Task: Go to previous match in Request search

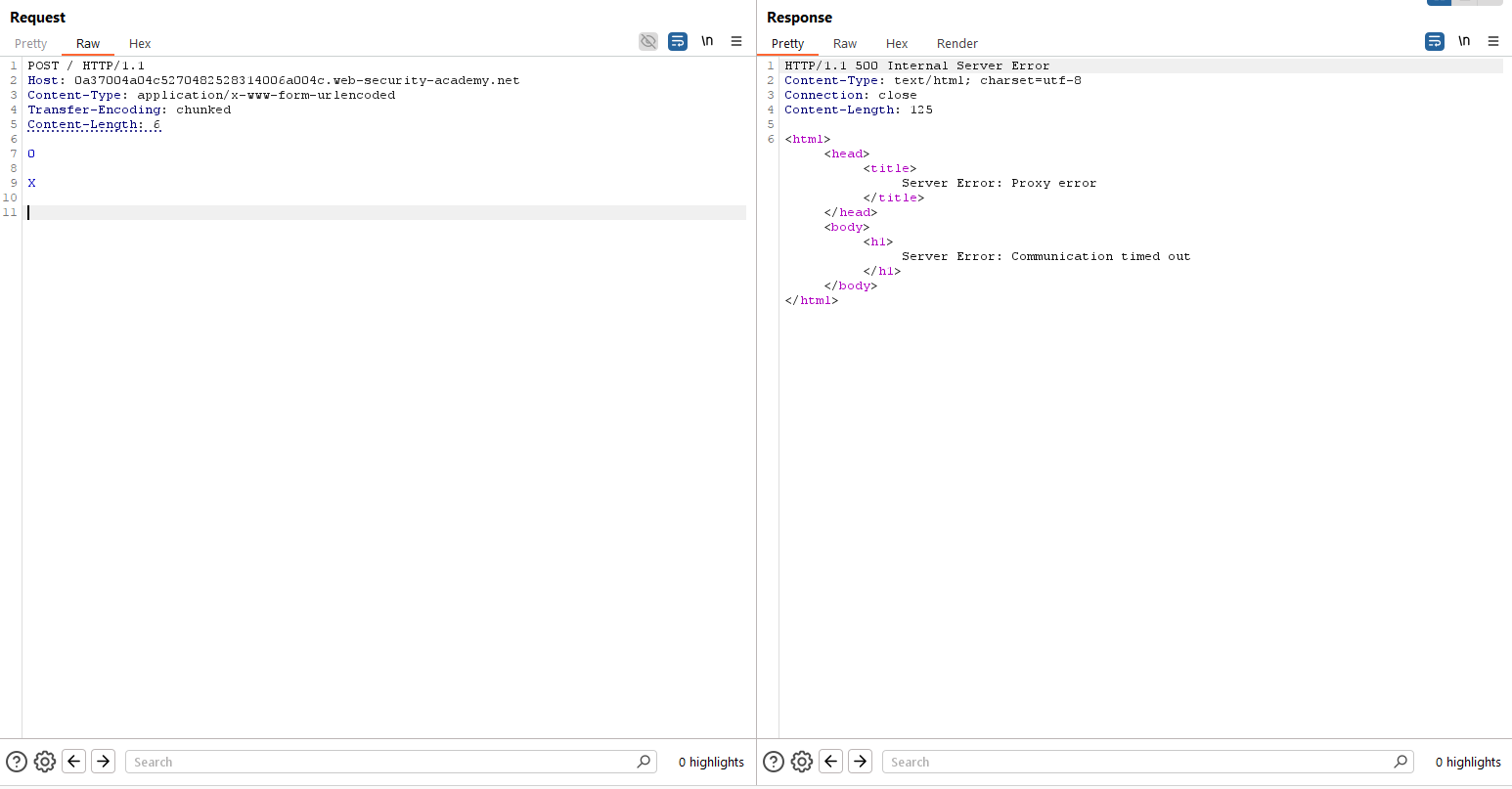Action: coord(74,762)
